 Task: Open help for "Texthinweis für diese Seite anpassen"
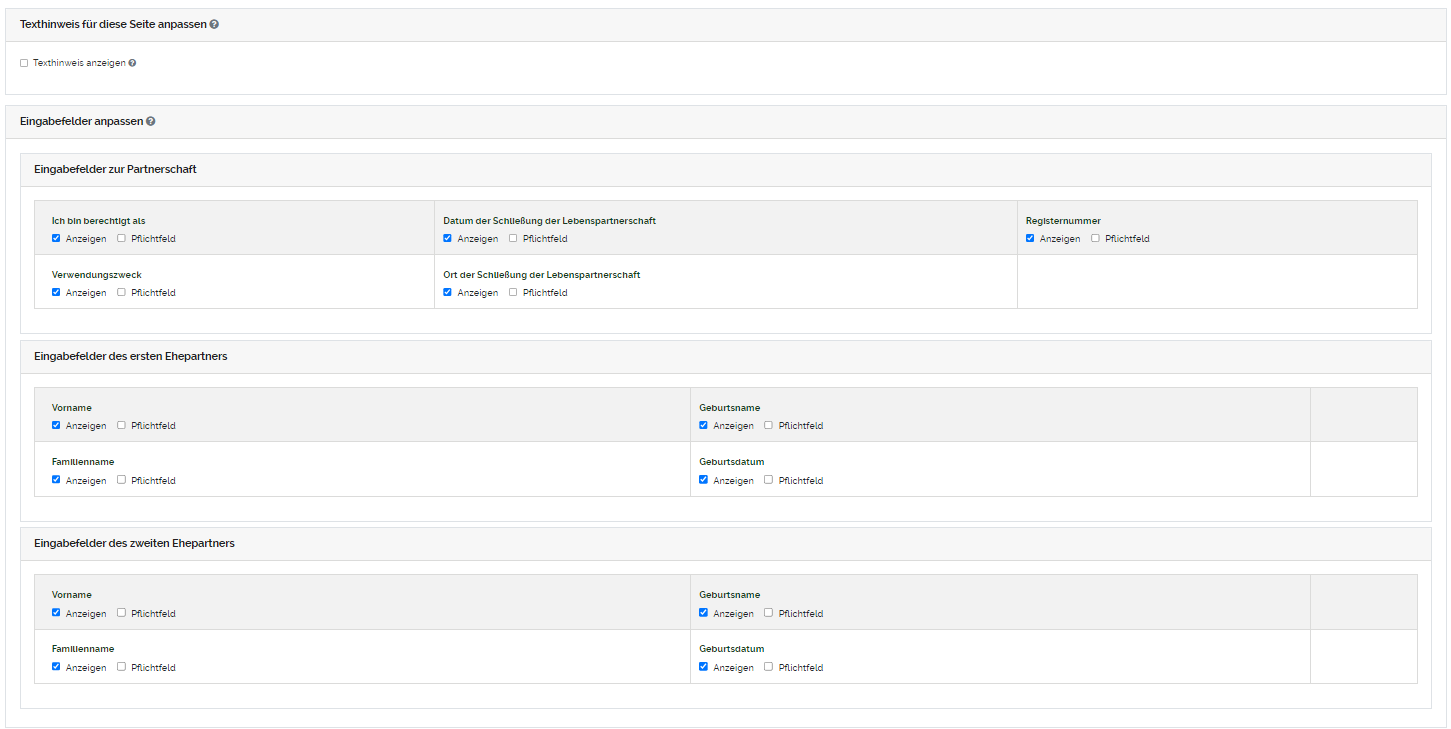coord(213,23)
